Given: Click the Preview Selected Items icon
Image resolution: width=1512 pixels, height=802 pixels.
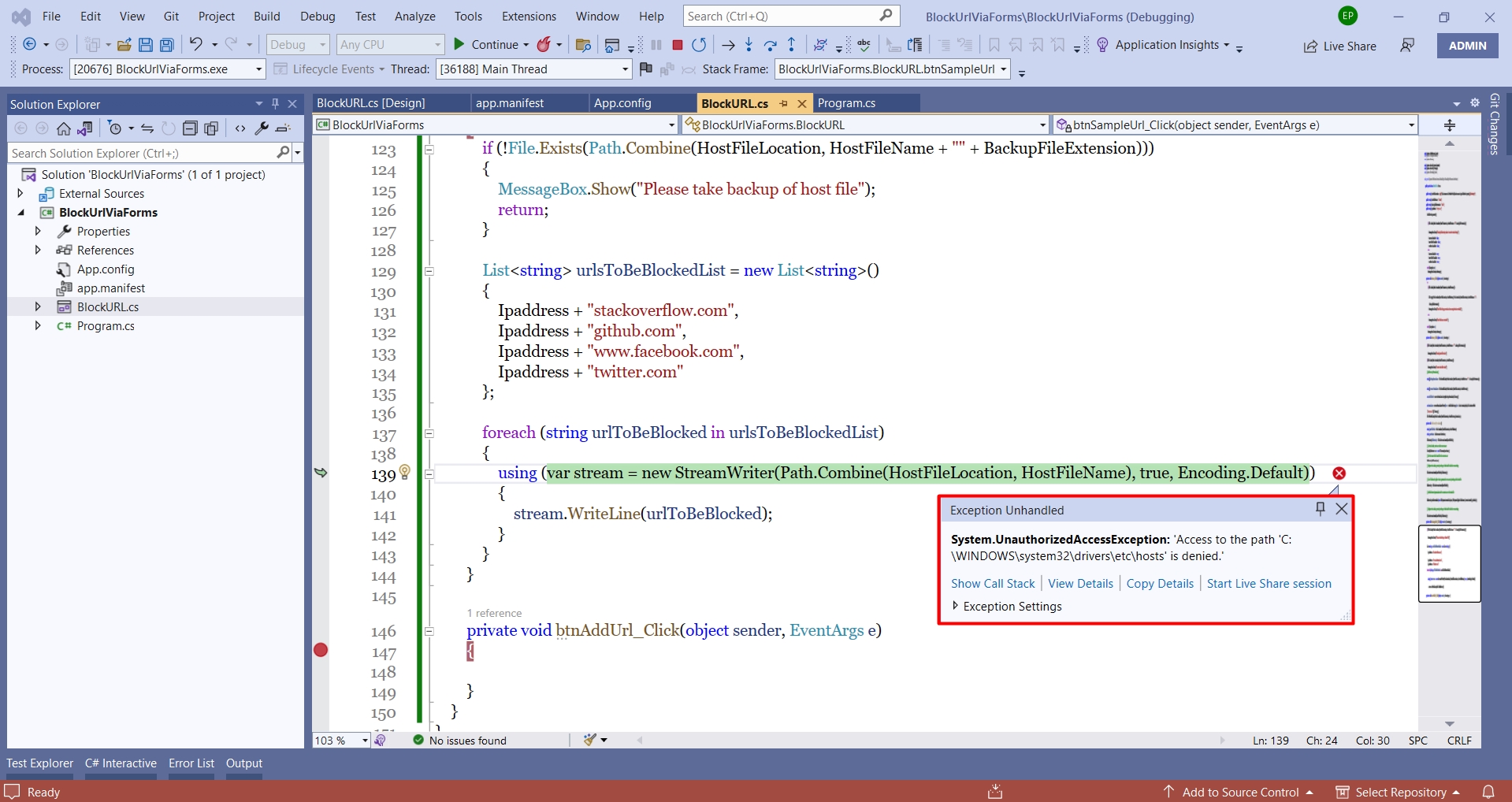Looking at the screenshot, I should point(284,128).
